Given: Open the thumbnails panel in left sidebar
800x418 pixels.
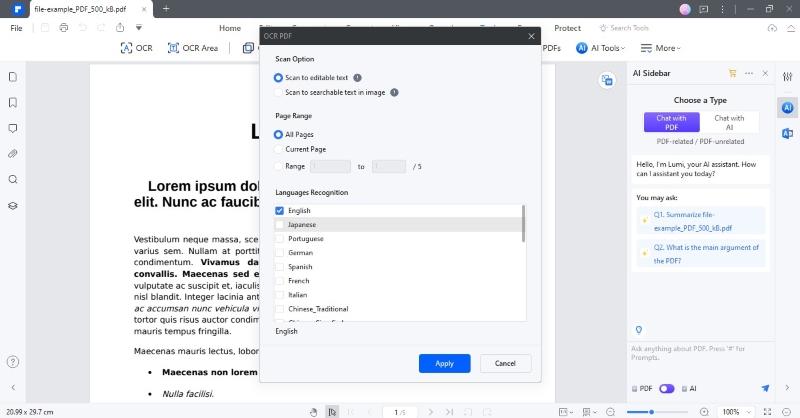Looking at the screenshot, I should (x=13, y=77).
